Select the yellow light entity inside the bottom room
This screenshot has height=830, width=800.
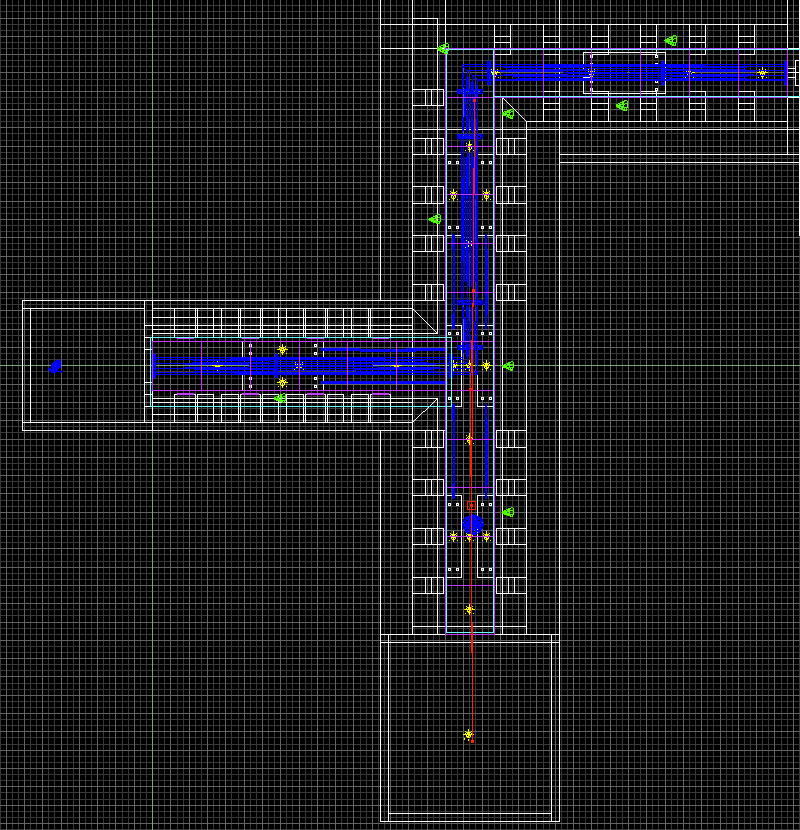point(468,735)
